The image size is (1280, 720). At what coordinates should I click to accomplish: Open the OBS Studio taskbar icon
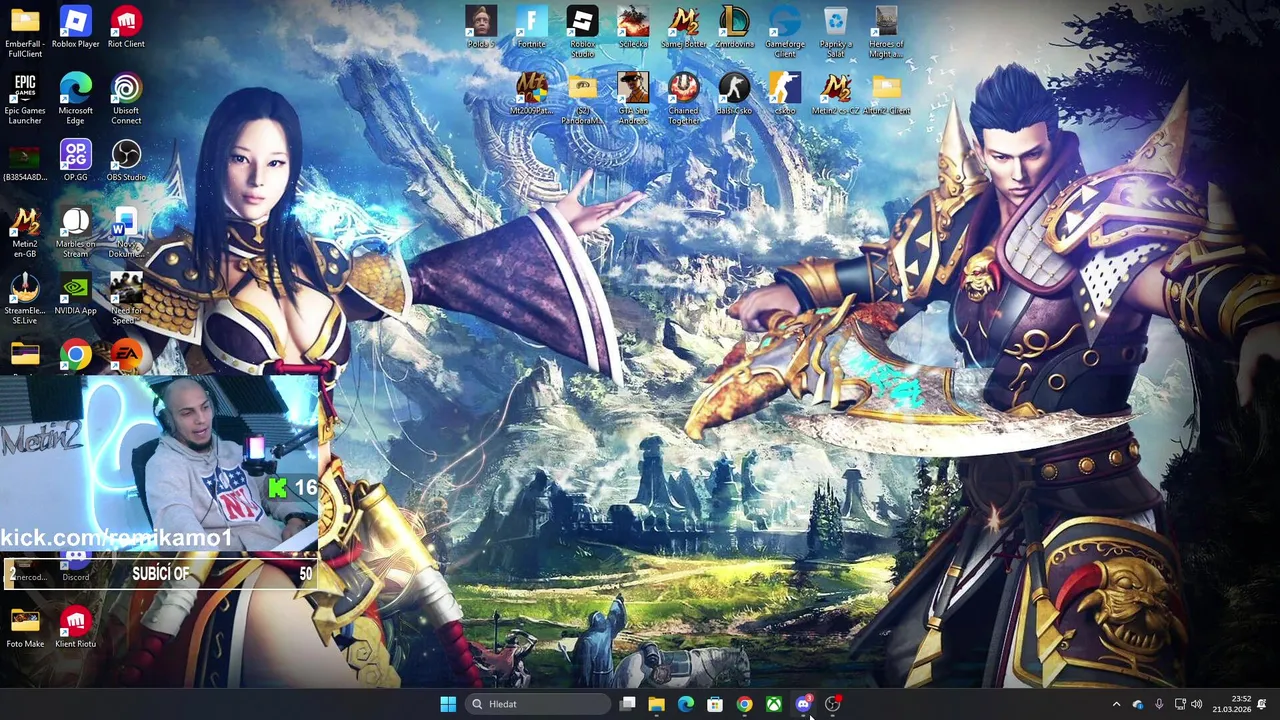tap(832, 704)
